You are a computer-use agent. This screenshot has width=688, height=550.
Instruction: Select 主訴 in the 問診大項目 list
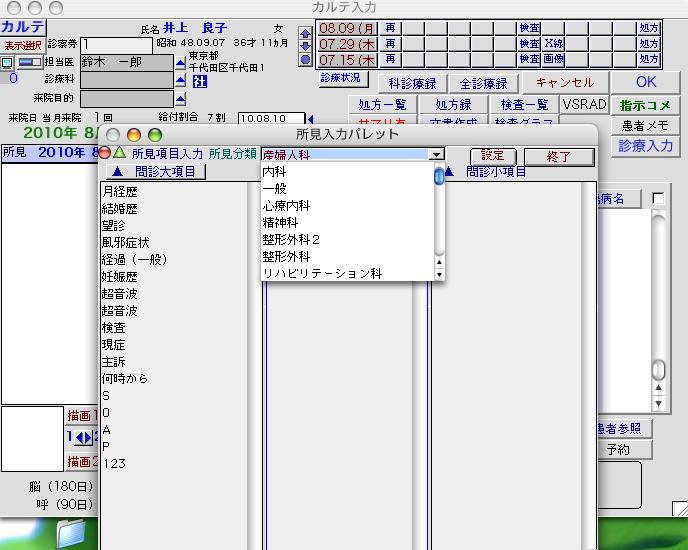pyautogui.click(x=114, y=362)
